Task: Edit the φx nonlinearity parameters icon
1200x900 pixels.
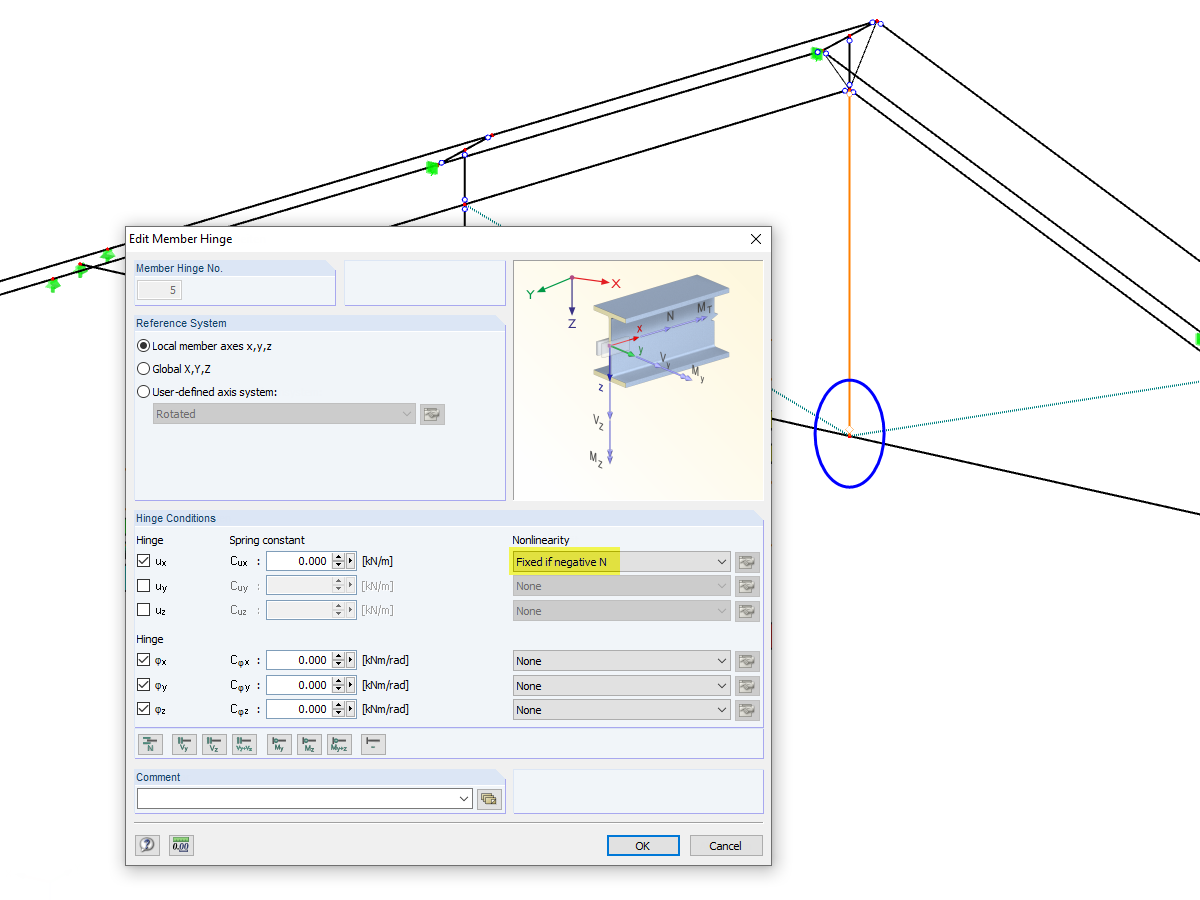Action: click(747, 661)
